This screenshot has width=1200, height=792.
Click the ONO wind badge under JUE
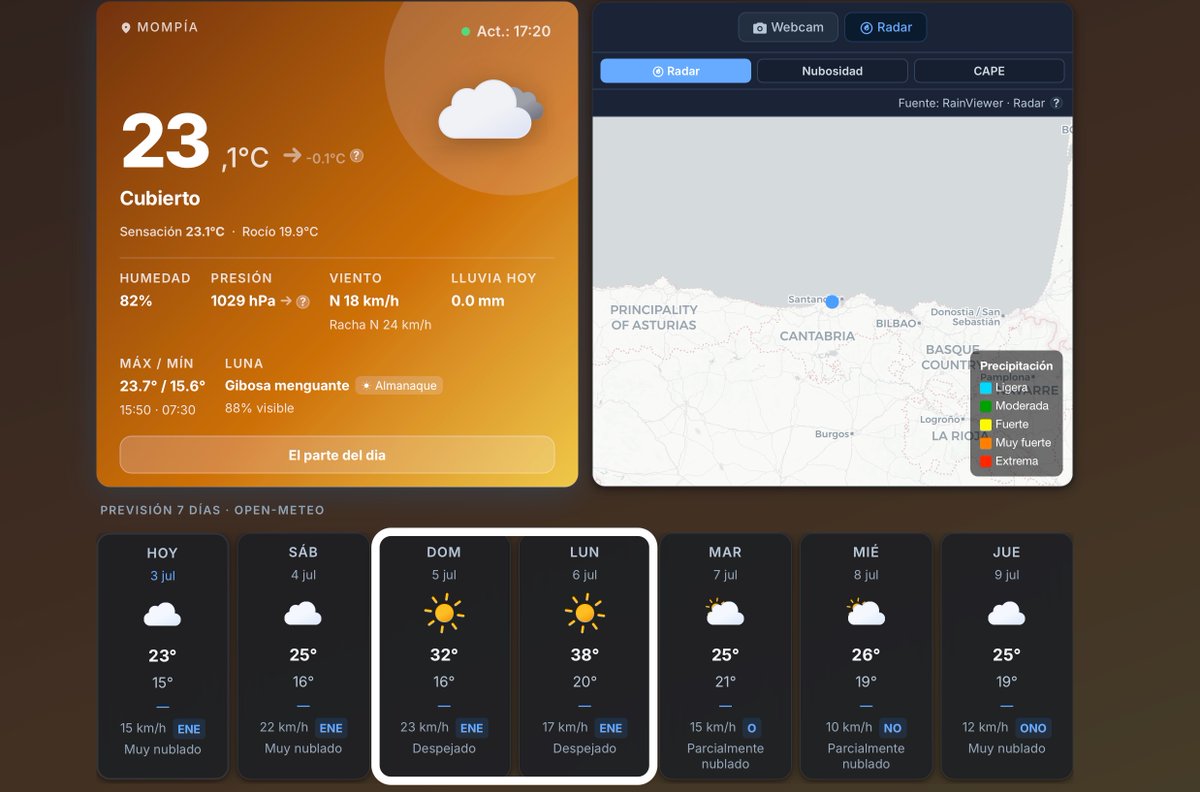tap(1033, 728)
